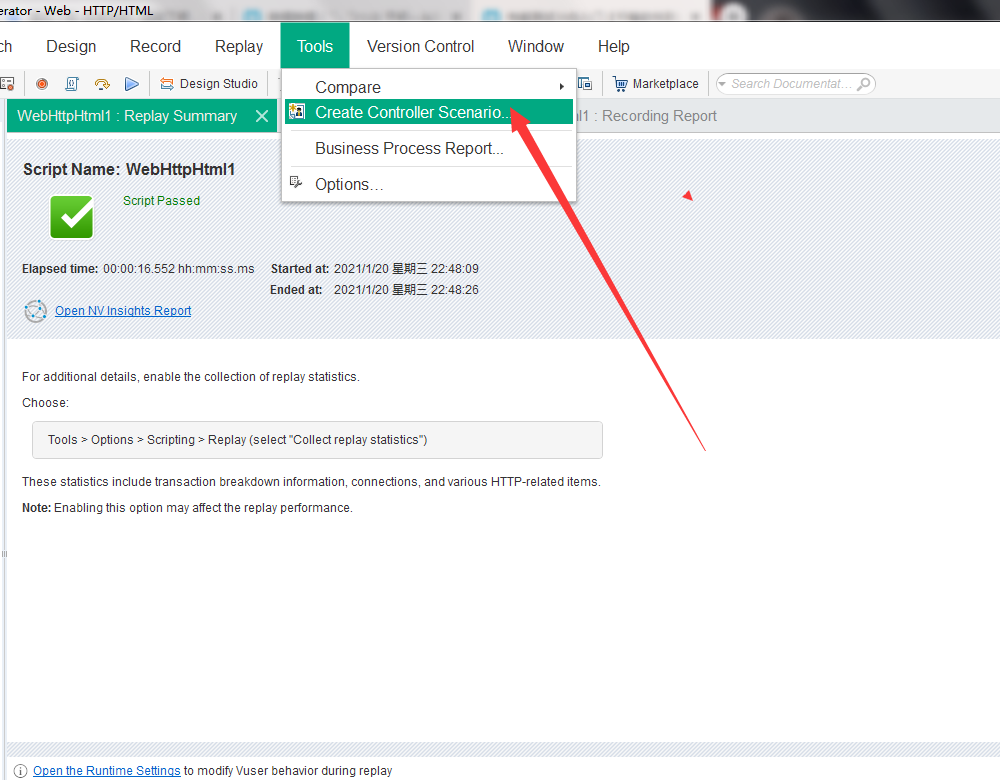Choose Options from the Tools menu
This screenshot has width=1000, height=780.
[349, 184]
